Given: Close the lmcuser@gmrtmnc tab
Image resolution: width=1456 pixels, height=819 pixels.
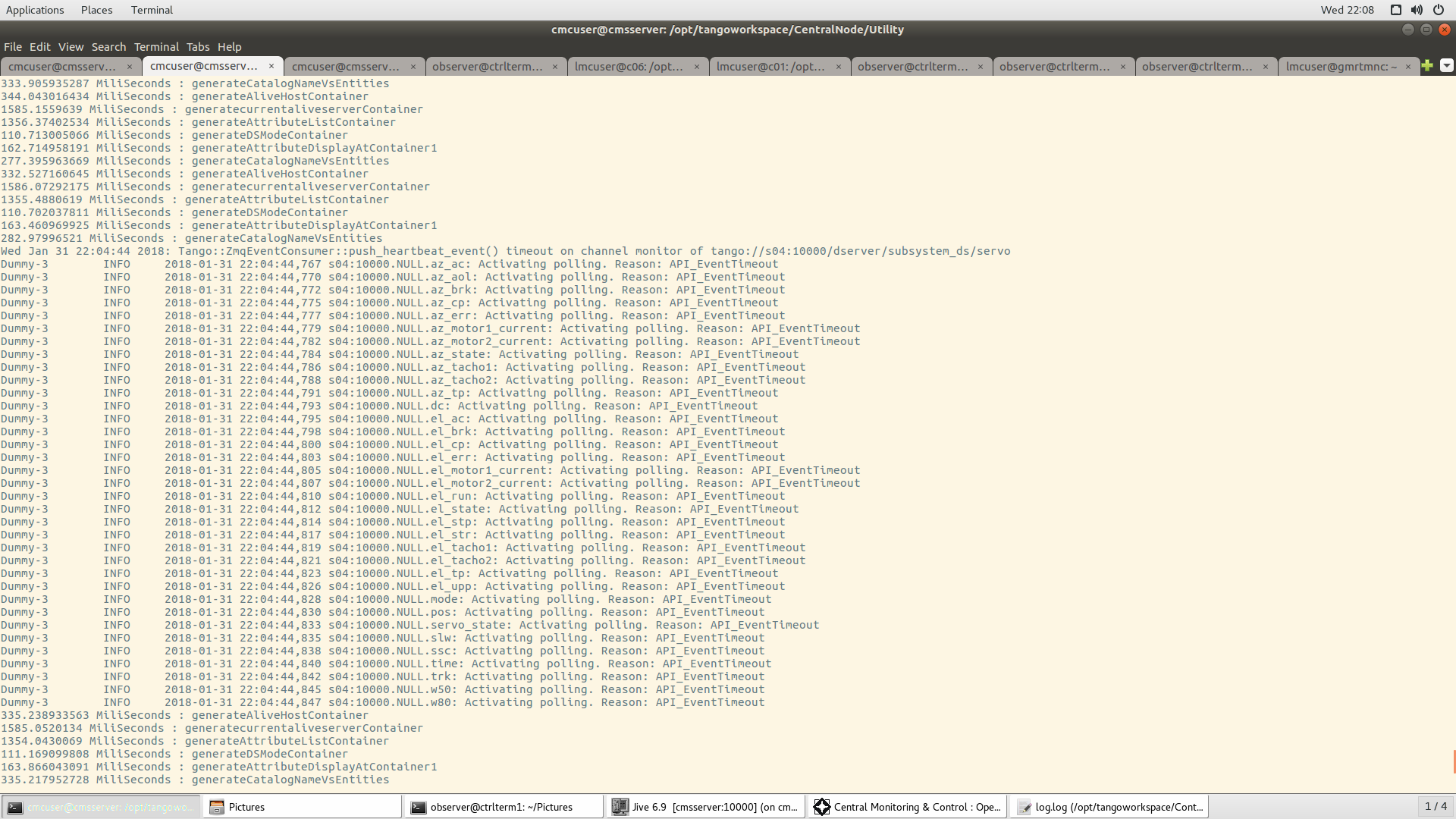Looking at the screenshot, I should pyautogui.click(x=1408, y=67).
